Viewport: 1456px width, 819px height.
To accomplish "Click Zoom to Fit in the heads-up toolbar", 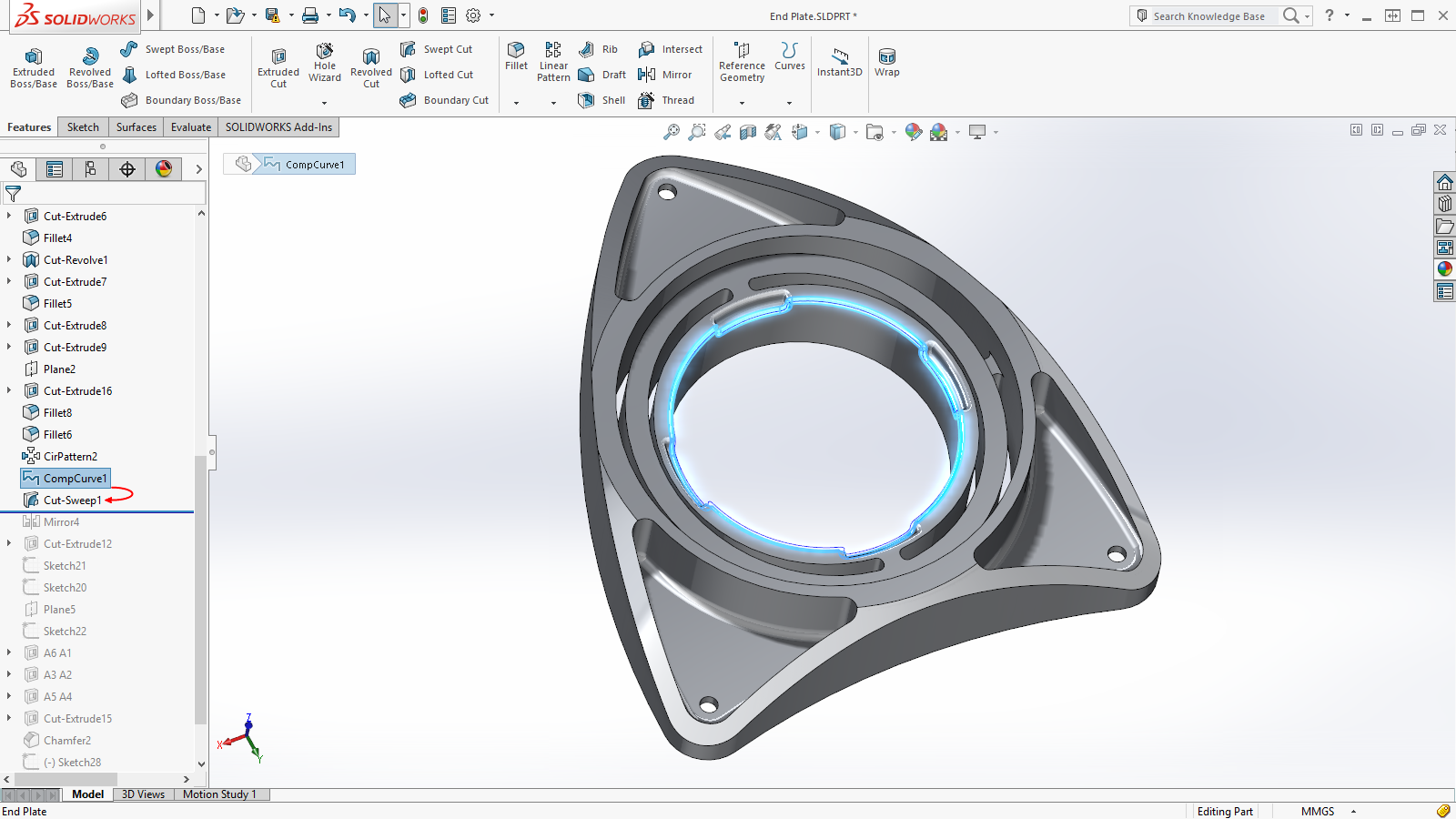I will coord(672,132).
